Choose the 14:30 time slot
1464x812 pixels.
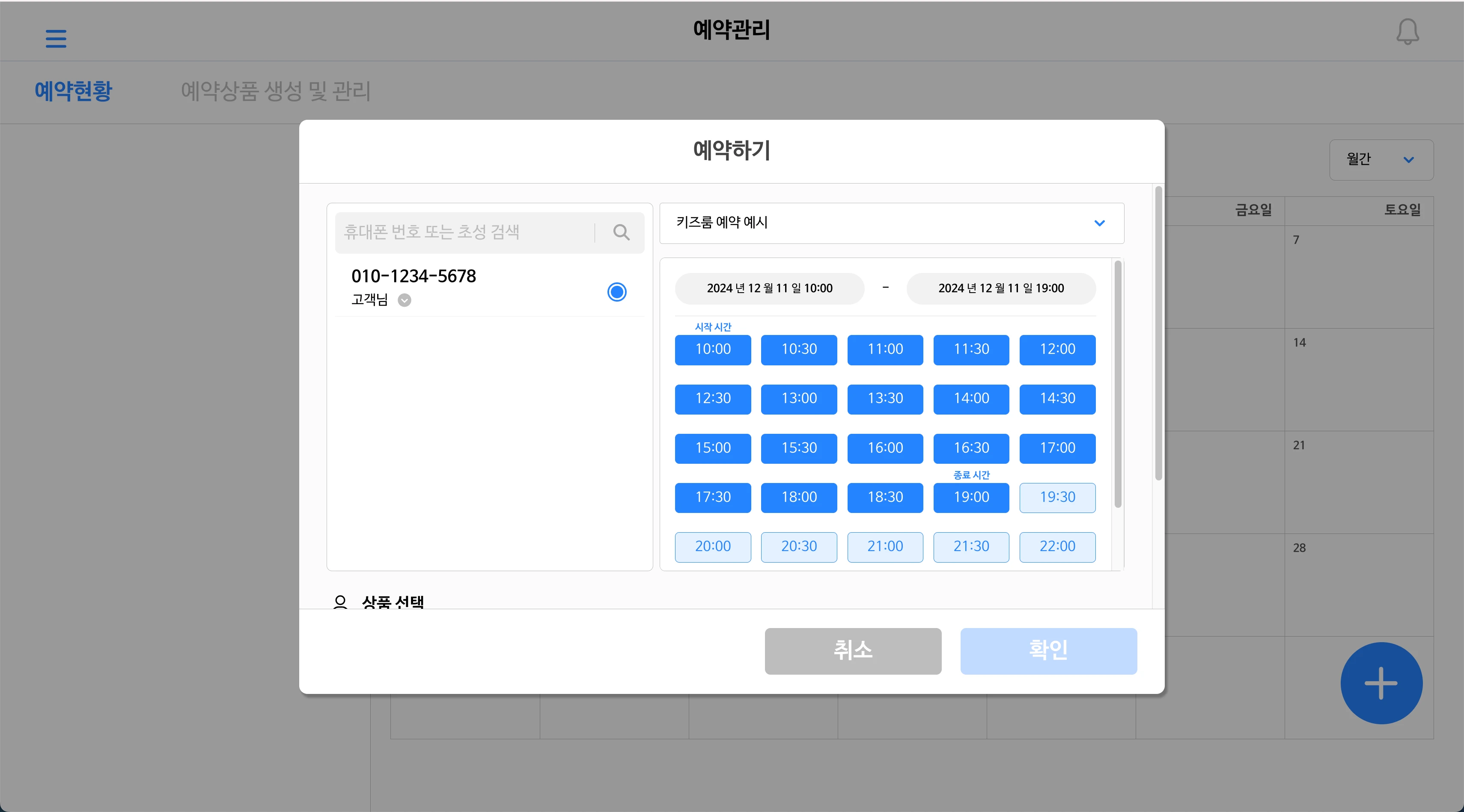click(x=1057, y=399)
